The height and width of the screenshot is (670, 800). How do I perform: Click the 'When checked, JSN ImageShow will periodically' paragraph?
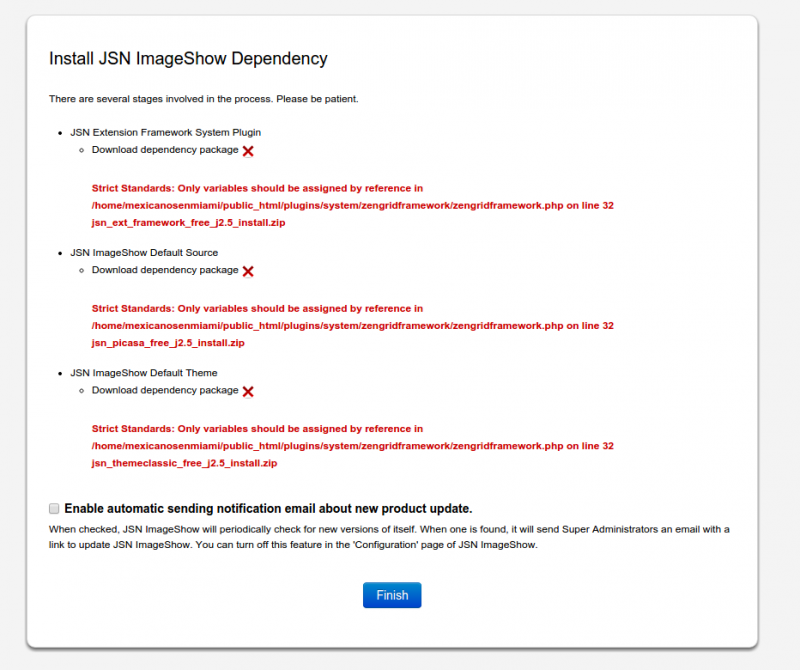[x=389, y=537]
